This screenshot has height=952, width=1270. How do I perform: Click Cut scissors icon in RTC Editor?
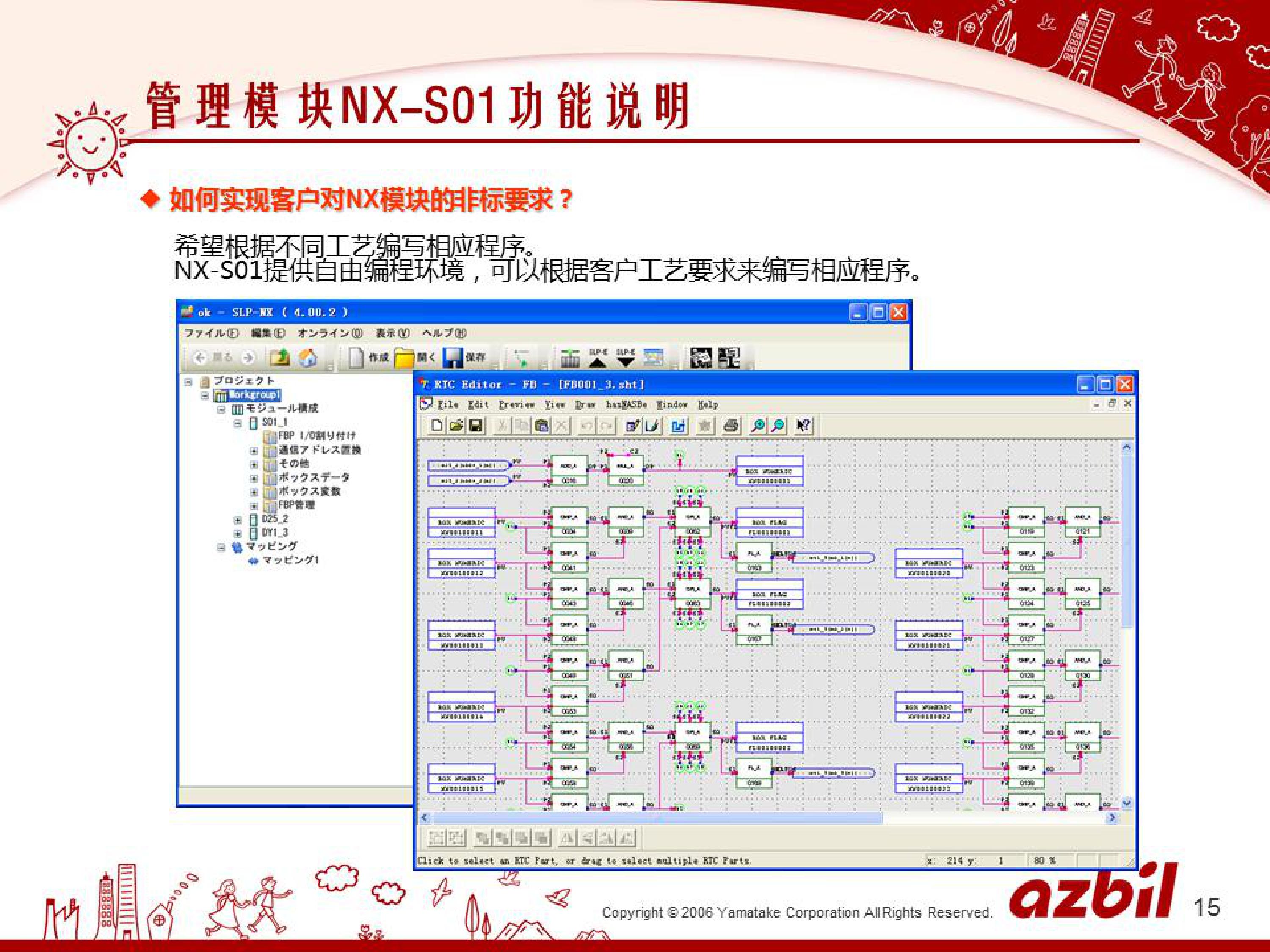pyautogui.click(x=502, y=425)
